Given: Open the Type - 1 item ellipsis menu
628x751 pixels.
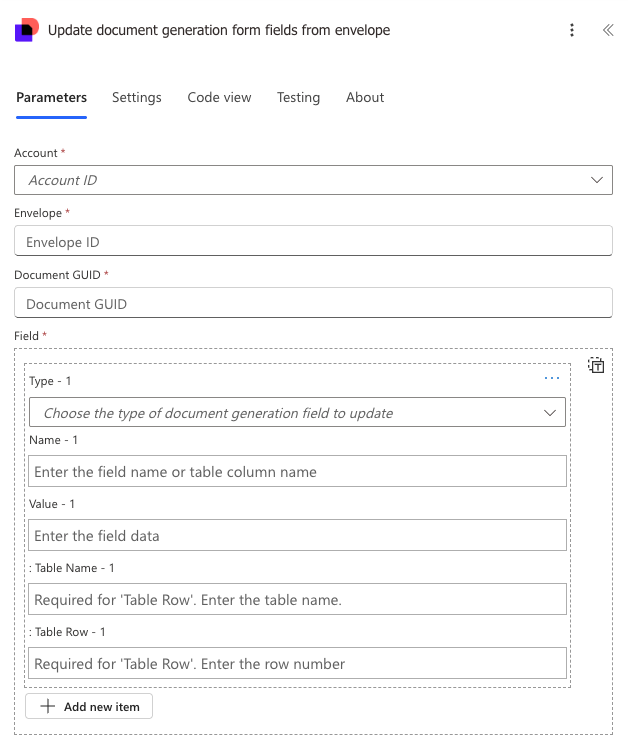Looking at the screenshot, I should (x=552, y=379).
